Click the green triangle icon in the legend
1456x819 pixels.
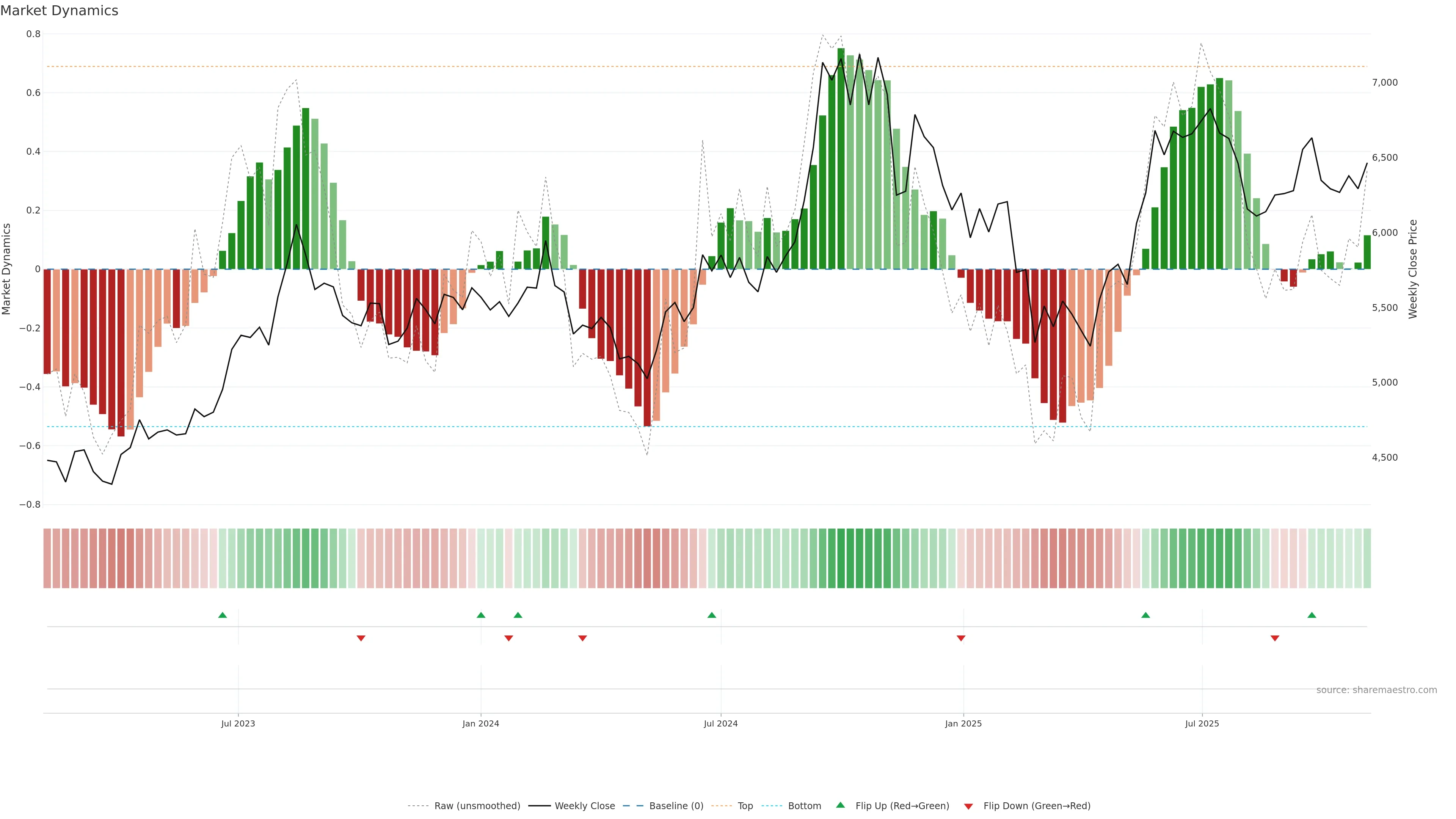click(x=841, y=805)
